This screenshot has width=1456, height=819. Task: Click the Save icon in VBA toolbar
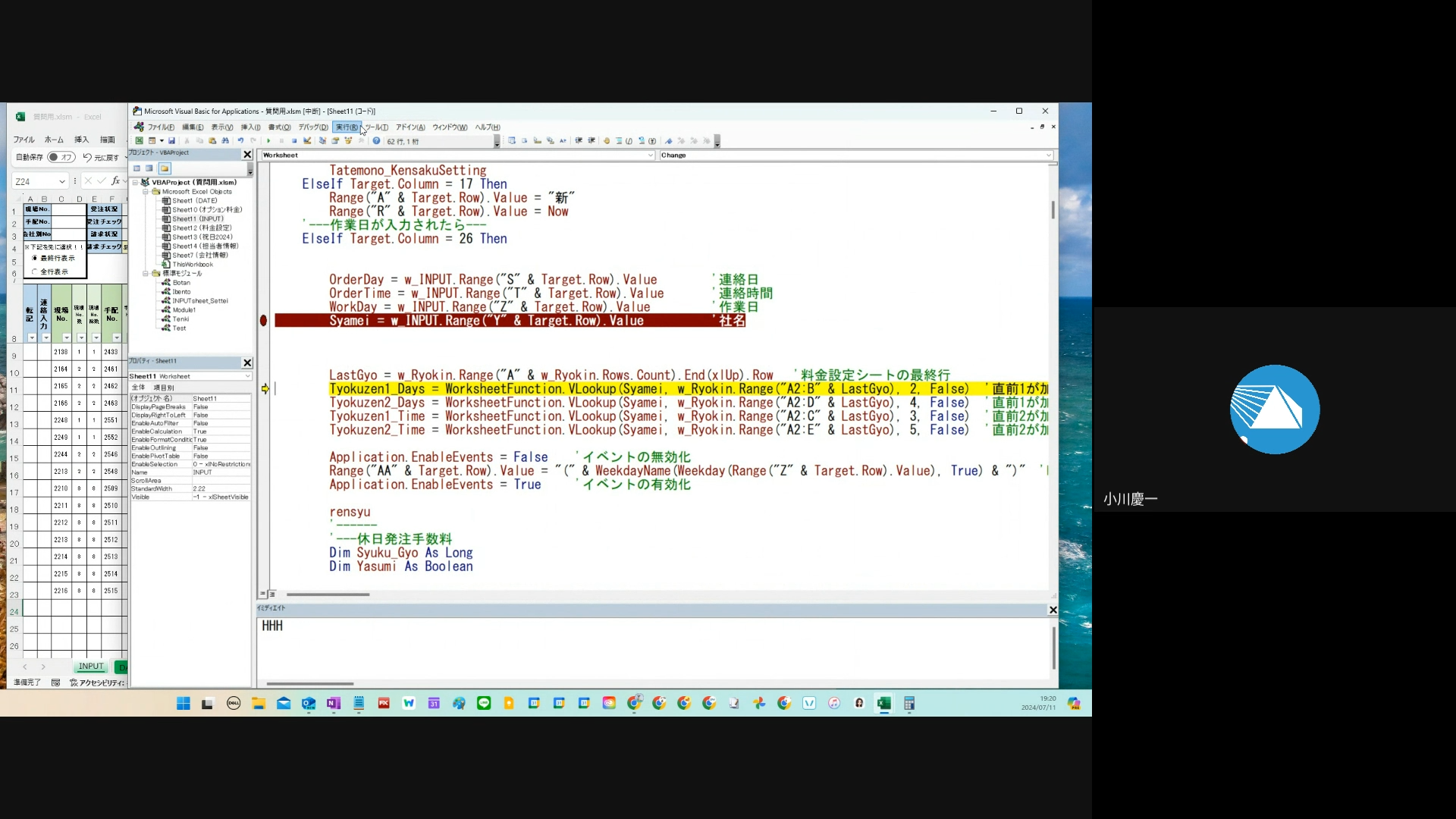pos(171,141)
